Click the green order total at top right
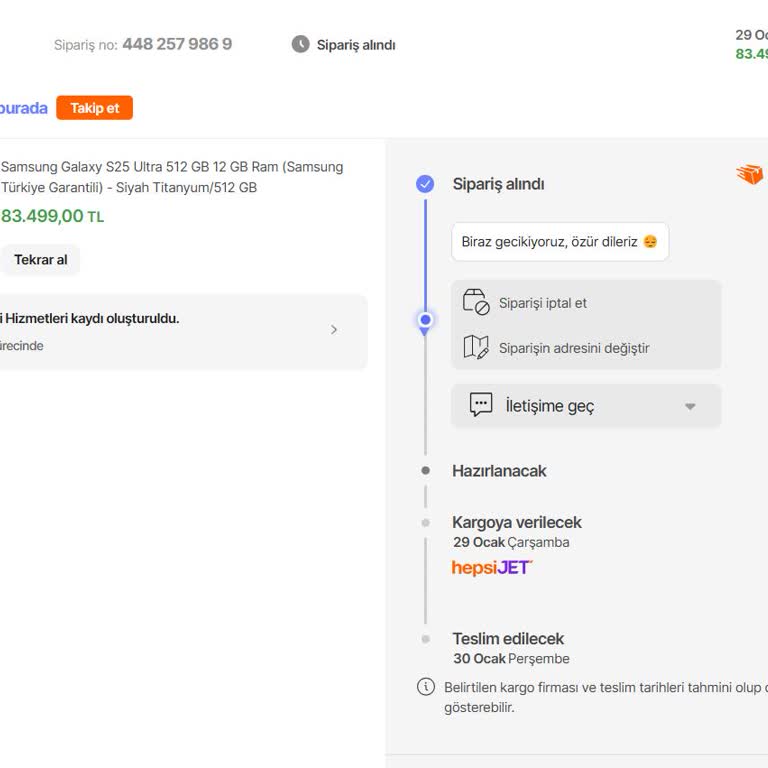Screen dimensions: 768x768 point(751,54)
